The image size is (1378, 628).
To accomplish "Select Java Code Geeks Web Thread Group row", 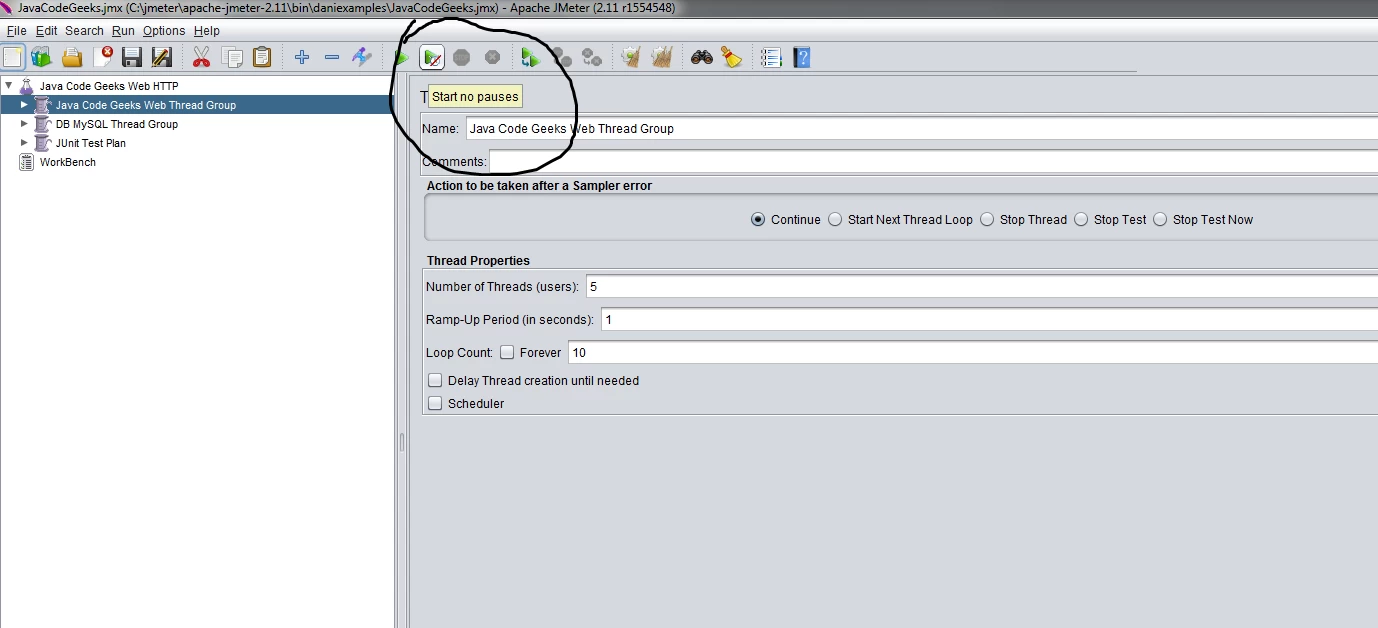I will 146,105.
